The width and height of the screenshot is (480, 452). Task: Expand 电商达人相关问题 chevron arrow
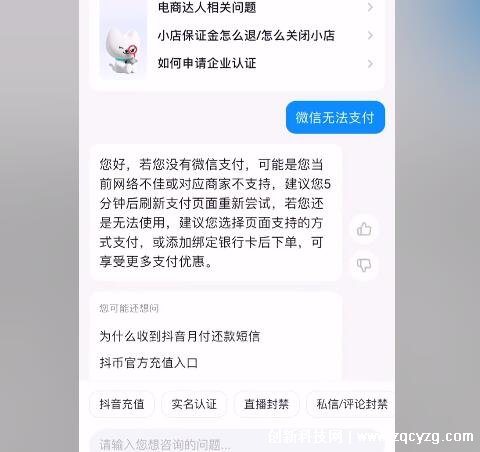[370, 7]
